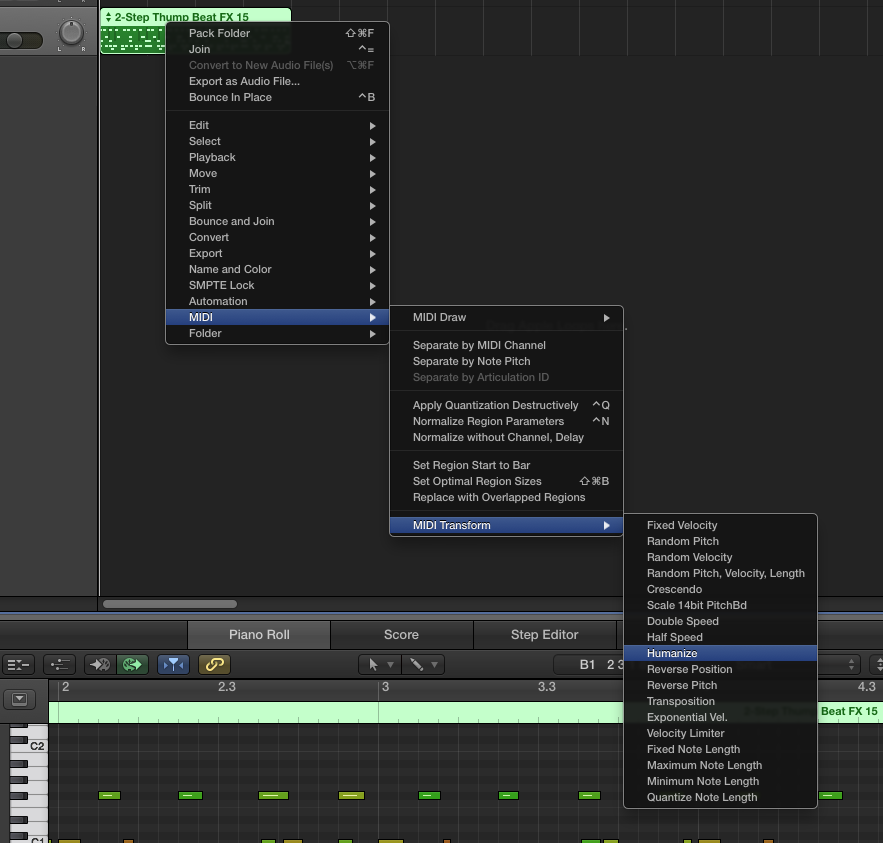Image resolution: width=883 pixels, height=843 pixels.
Task: Choose Bounce In Place
Action: click(277, 97)
